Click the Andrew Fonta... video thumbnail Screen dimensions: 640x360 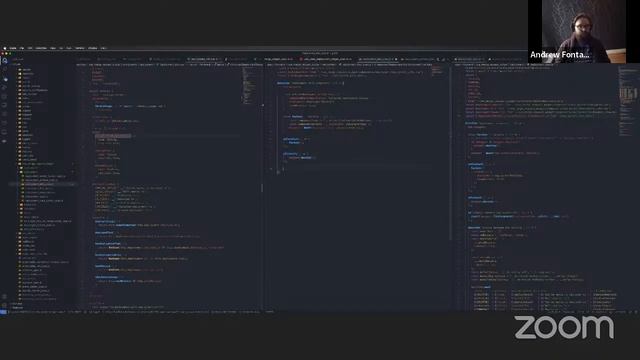[584, 31]
